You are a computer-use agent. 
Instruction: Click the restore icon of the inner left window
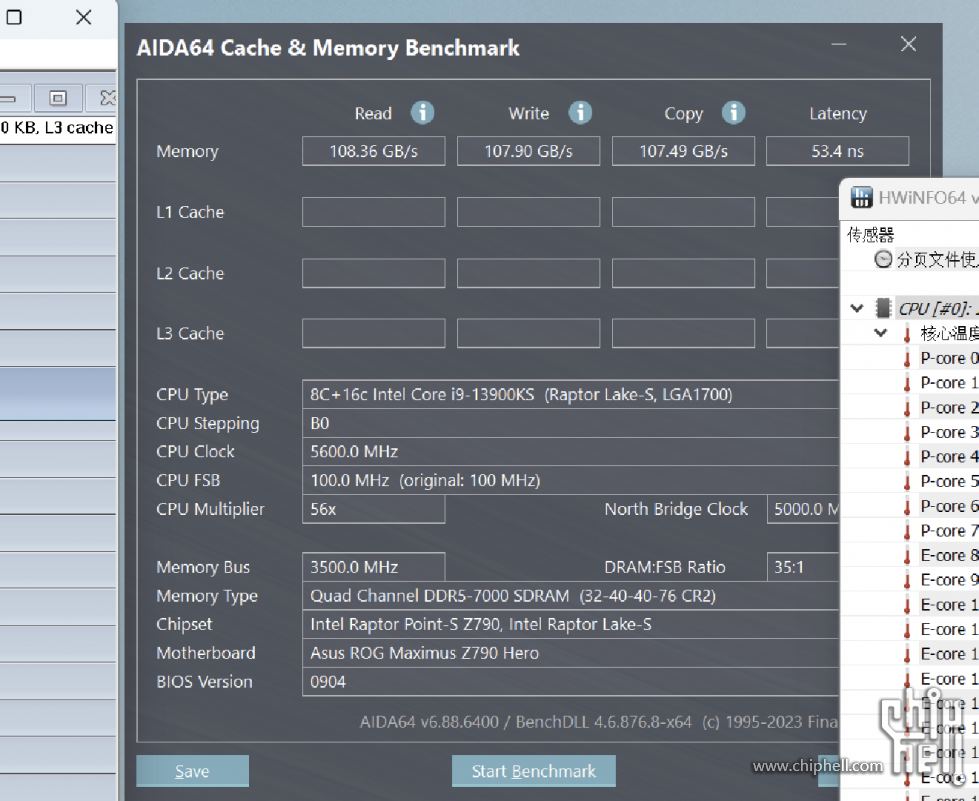click(x=57, y=98)
